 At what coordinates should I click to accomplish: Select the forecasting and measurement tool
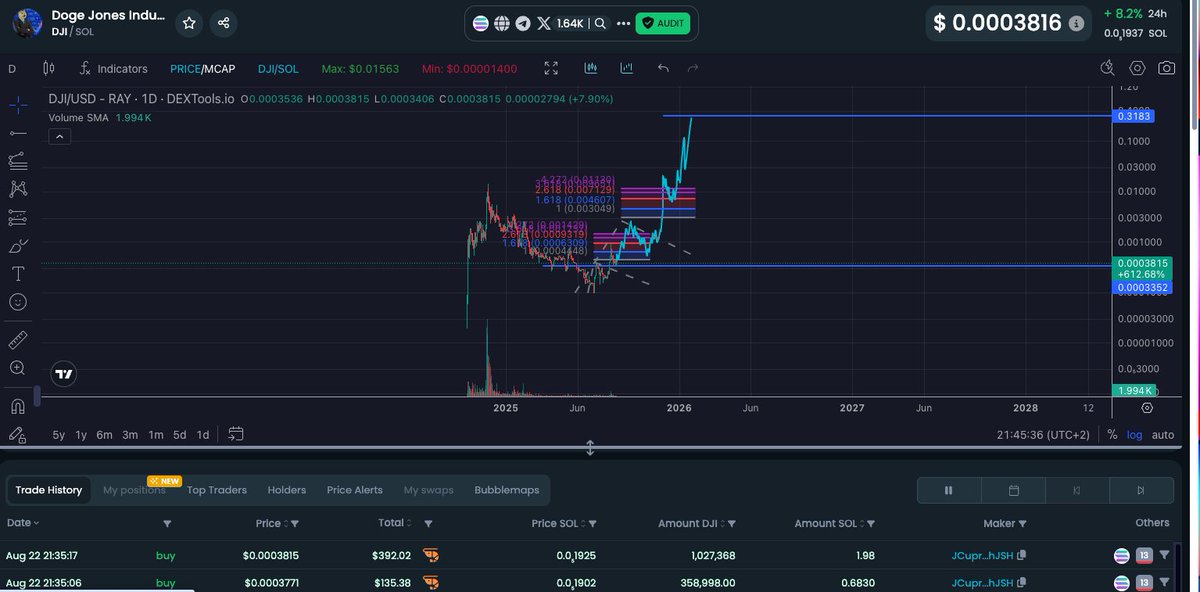(x=17, y=217)
